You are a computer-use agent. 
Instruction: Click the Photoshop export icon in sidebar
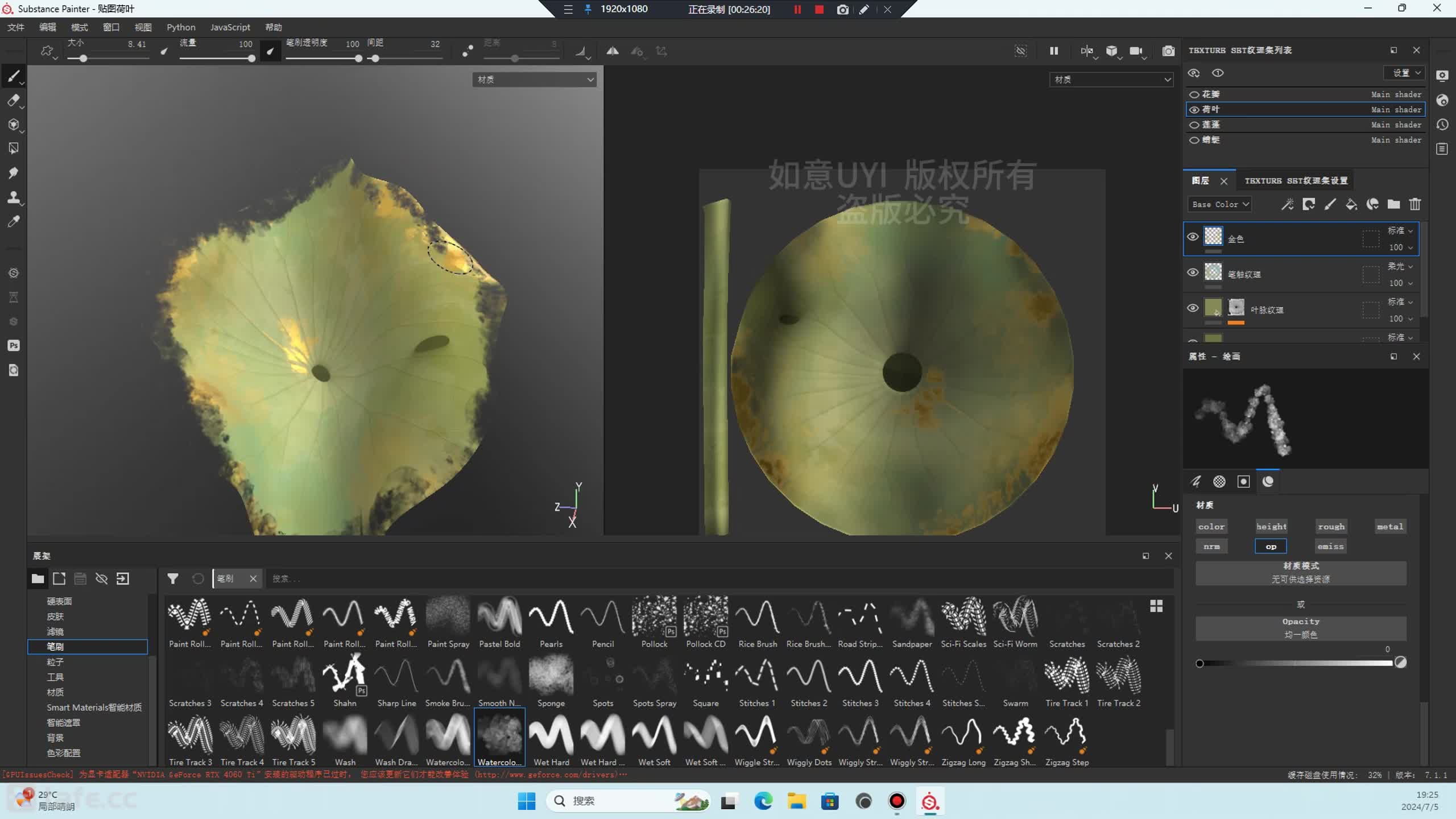(x=14, y=345)
